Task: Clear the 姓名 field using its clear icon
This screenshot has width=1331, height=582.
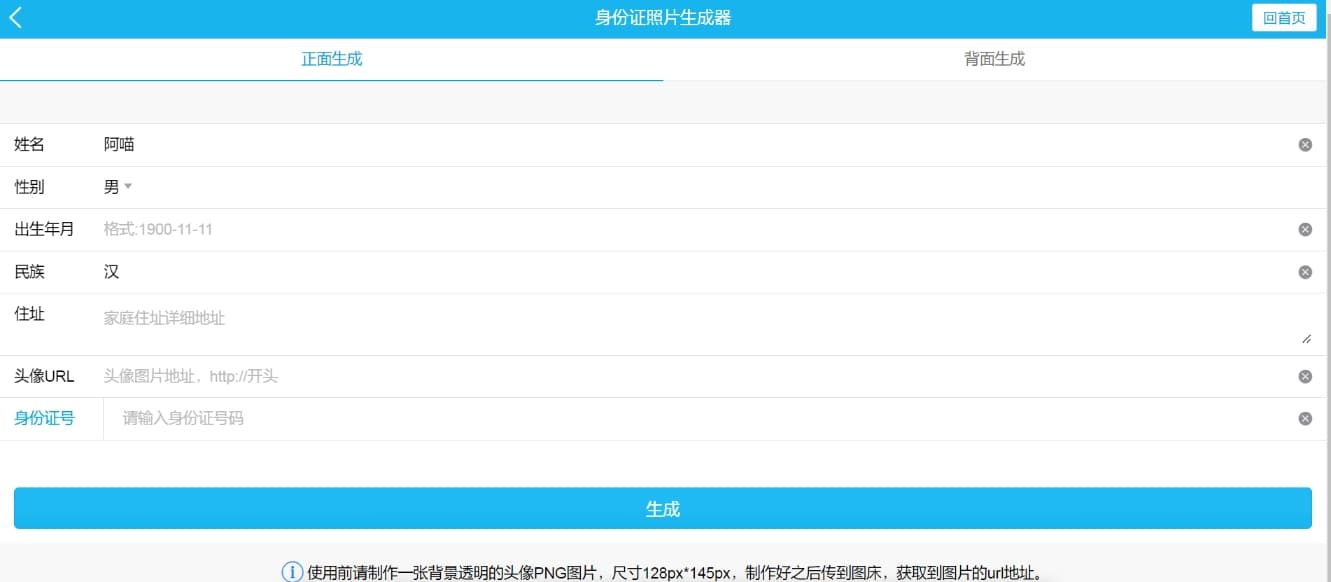Action: (x=1305, y=144)
